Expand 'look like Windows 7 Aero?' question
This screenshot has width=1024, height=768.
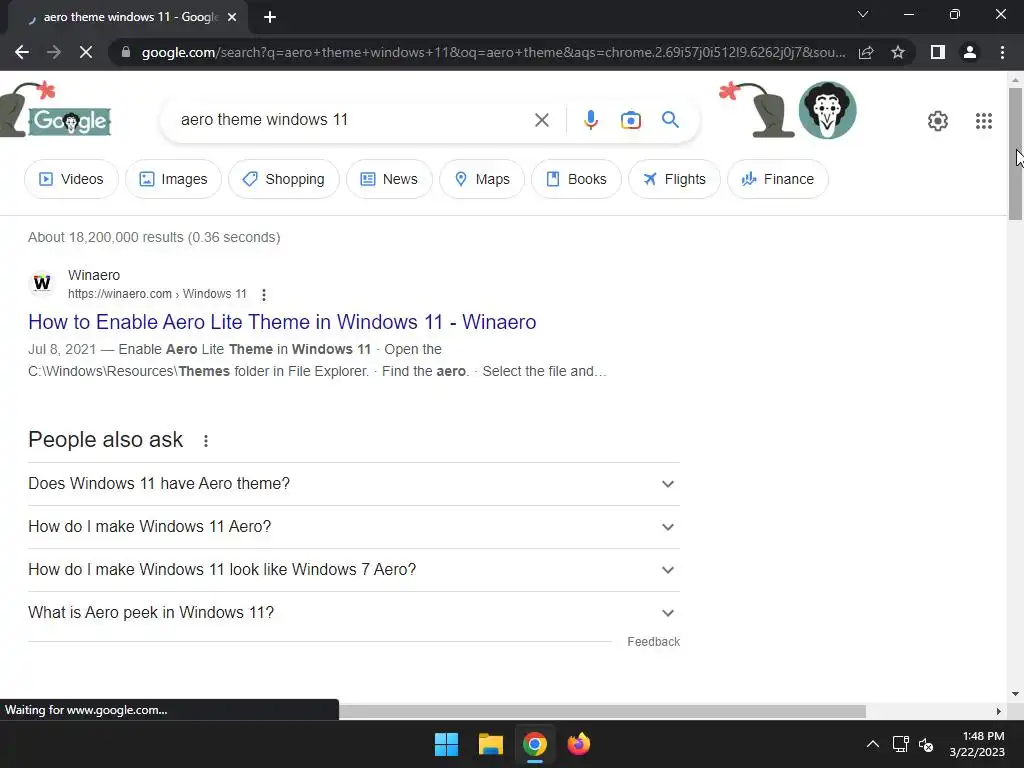coord(354,570)
